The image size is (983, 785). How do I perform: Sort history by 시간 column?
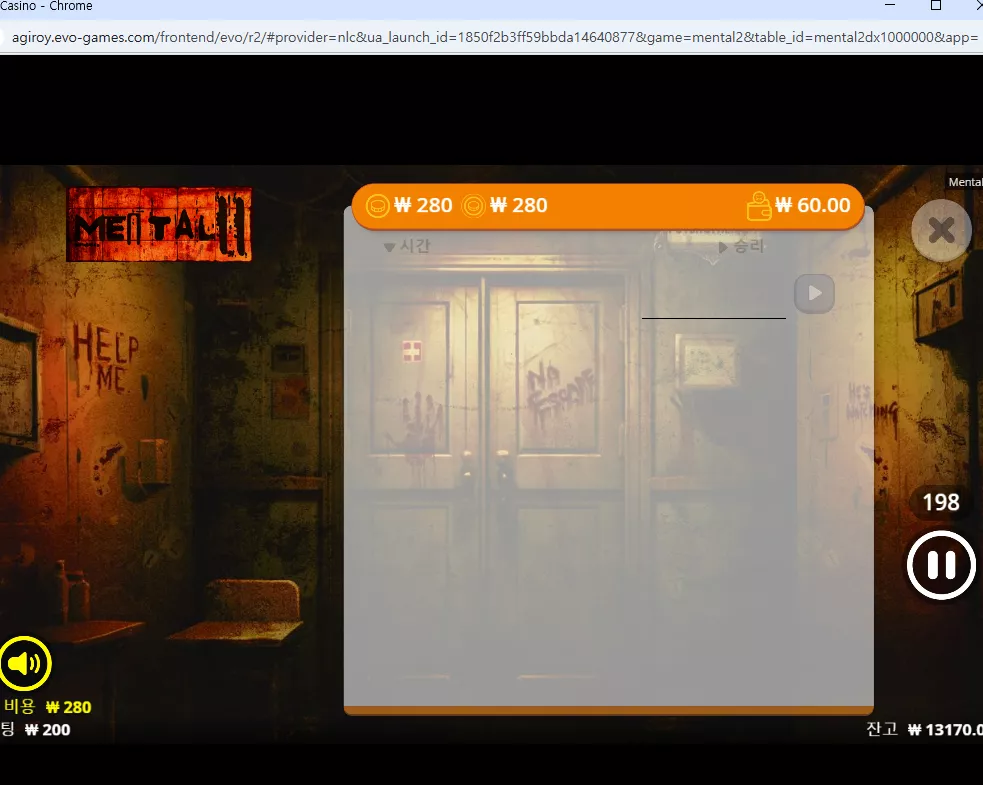pos(407,246)
